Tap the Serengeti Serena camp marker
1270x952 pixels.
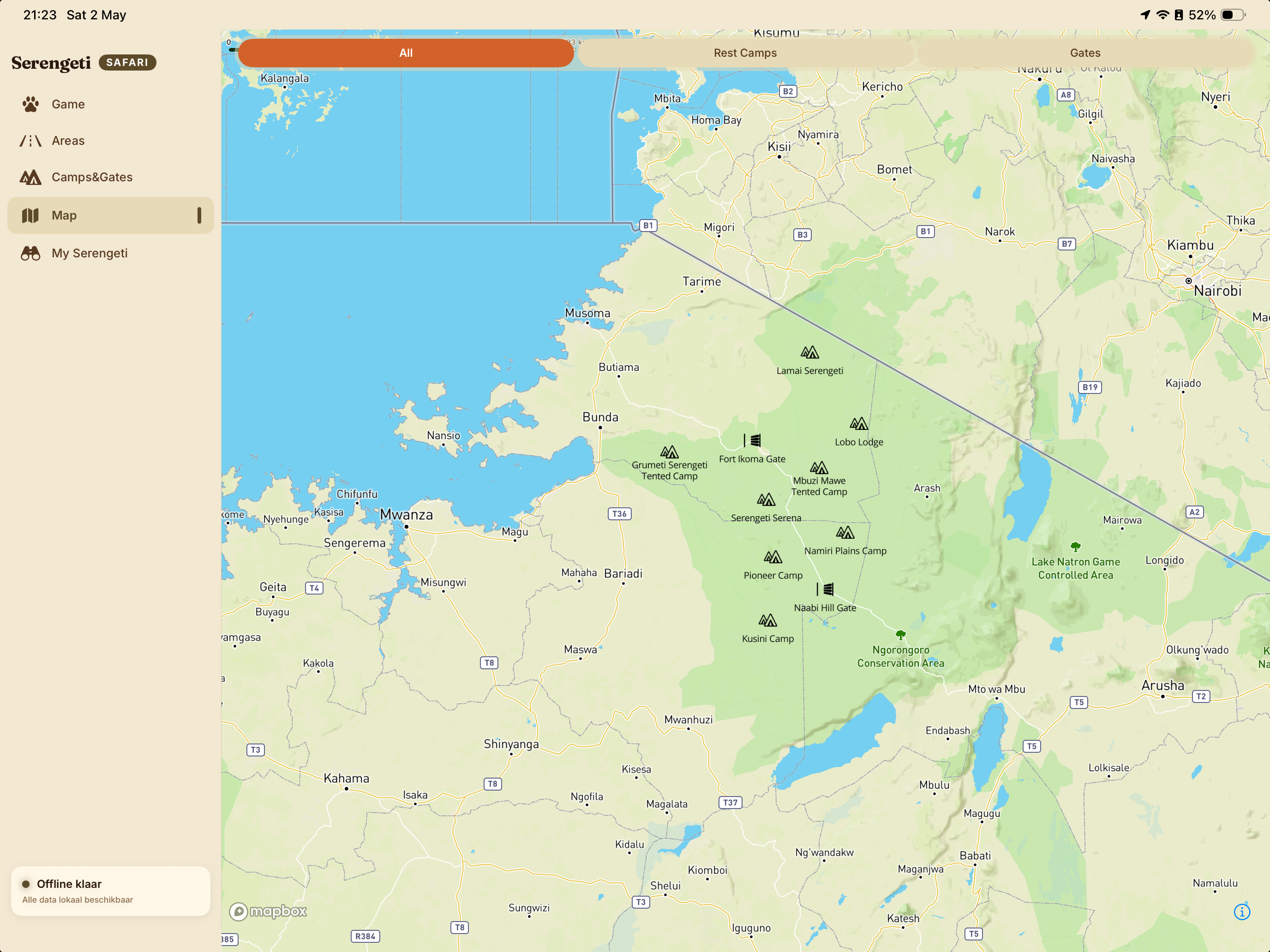pos(766,499)
